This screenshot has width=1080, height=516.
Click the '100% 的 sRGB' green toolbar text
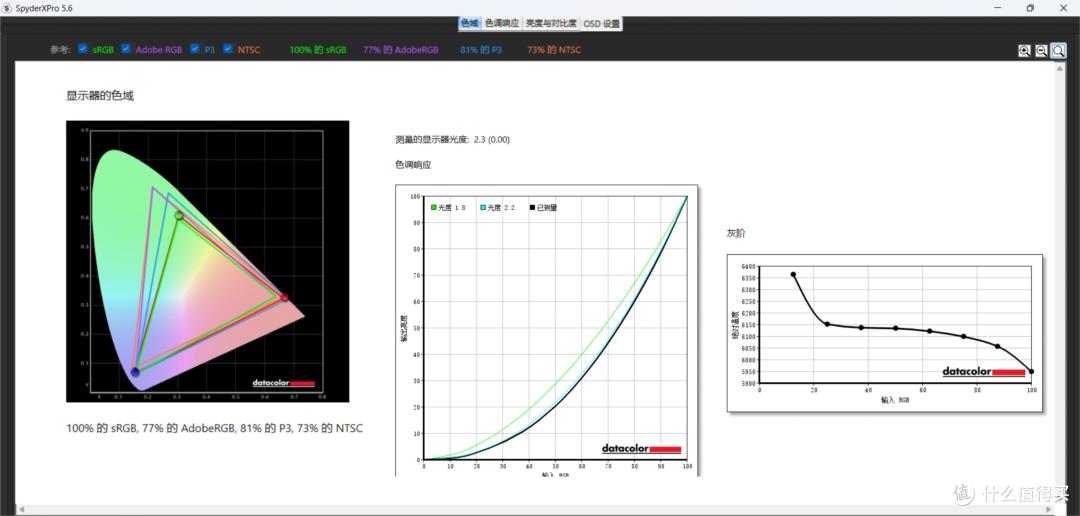pyautogui.click(x=318, y=50)
